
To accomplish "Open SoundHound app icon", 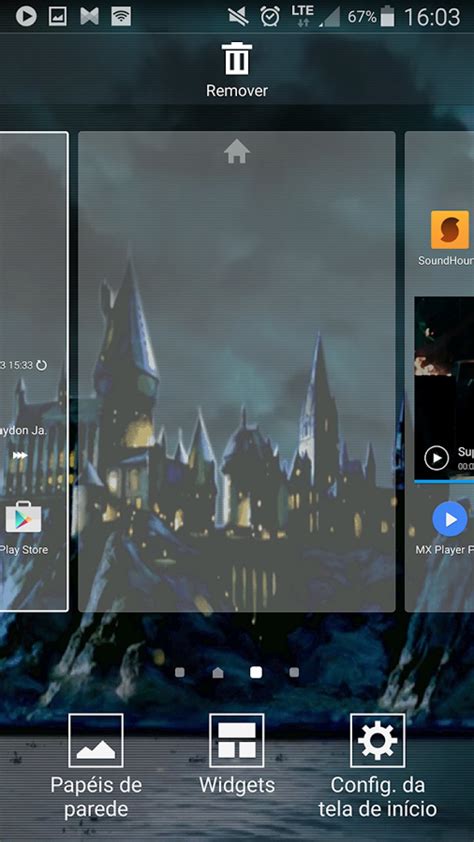I will tap(450, 230).
